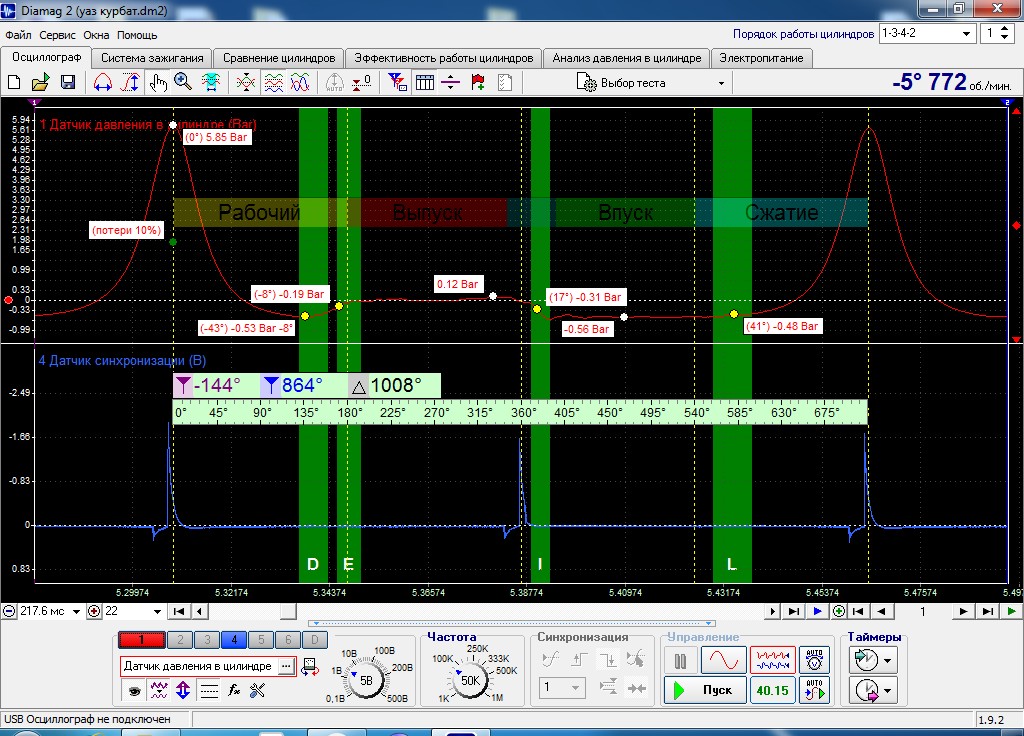Image resolution: width=1024 pixels, height=736 pixels.
Task: Save the oscillogram with the floppy disk icon
Action: [x=68, y=82]
